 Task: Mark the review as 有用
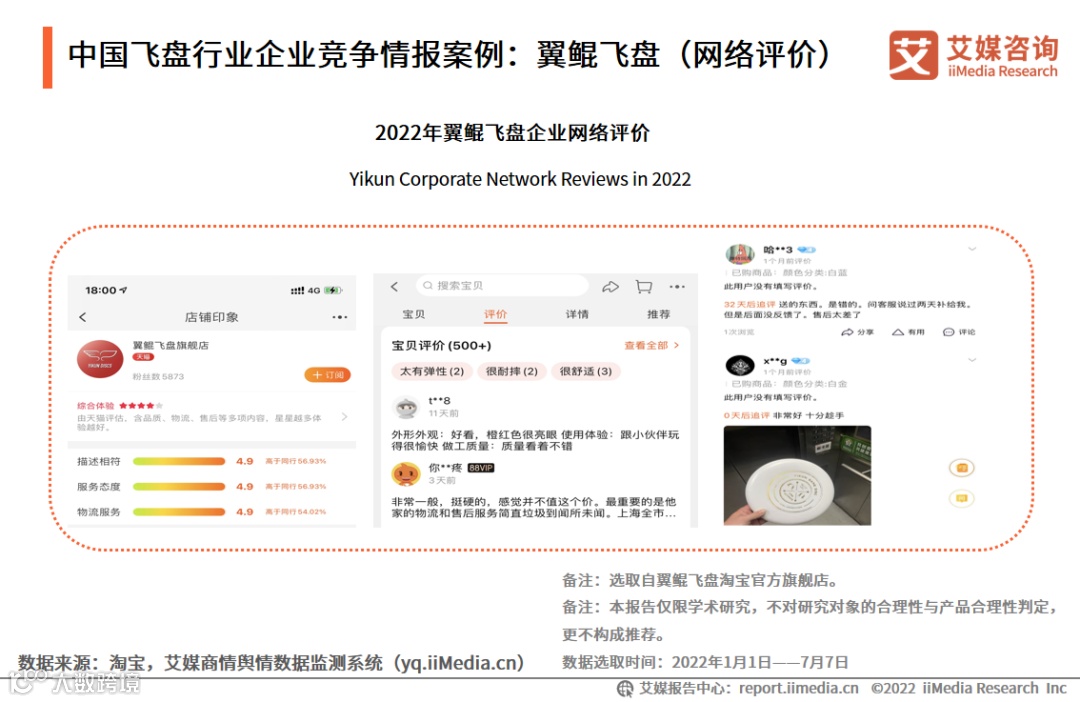tap(908, 332)
